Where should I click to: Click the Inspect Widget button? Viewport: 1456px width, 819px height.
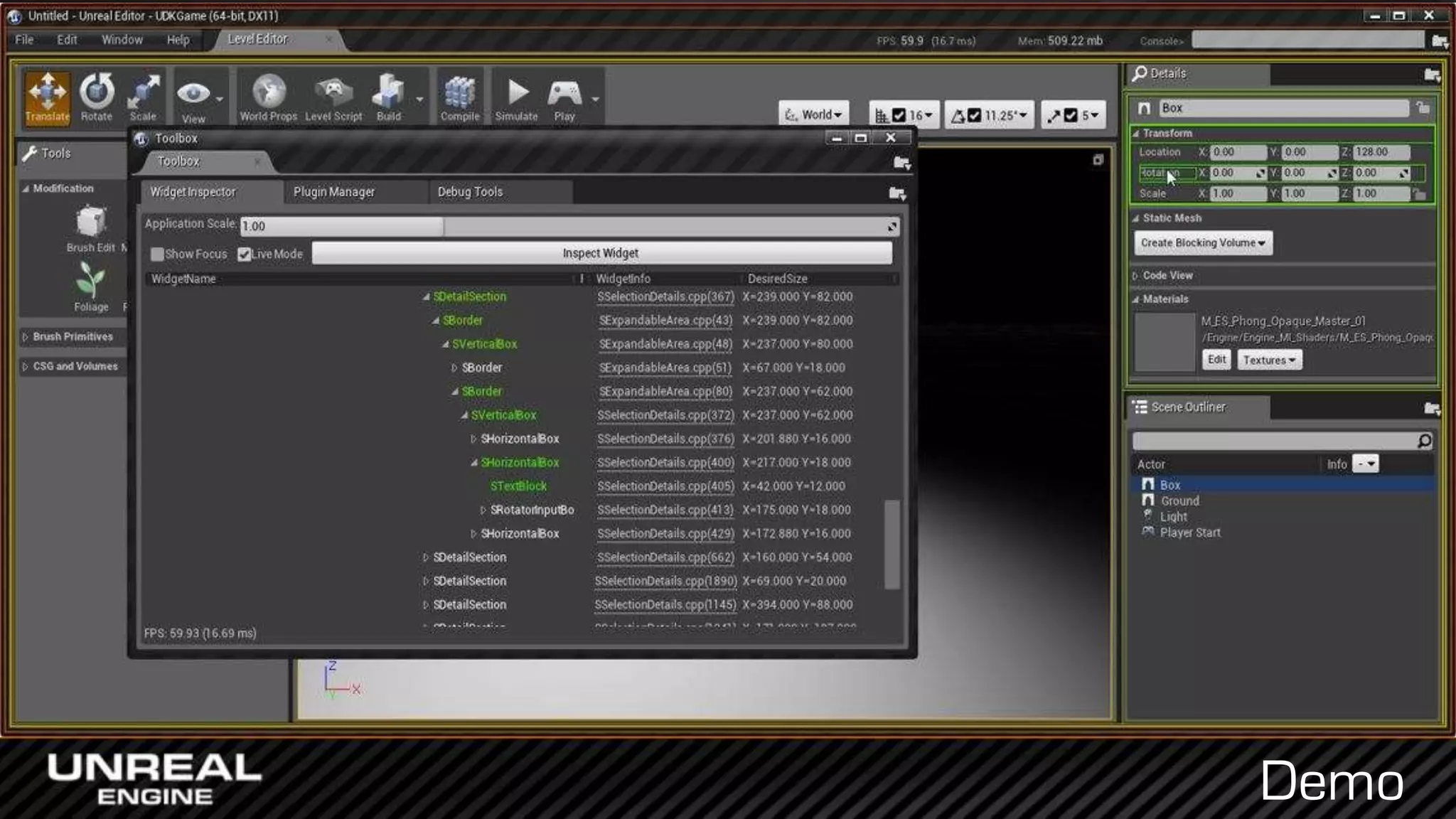coord(601,253)
